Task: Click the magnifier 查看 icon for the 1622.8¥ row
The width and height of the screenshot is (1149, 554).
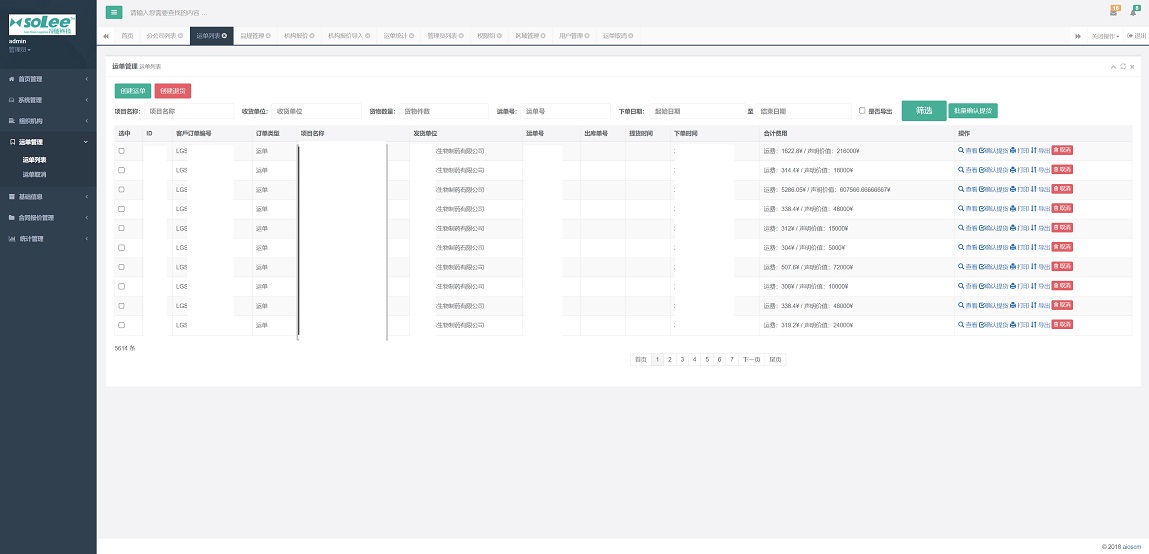Action: click(961, 150)
